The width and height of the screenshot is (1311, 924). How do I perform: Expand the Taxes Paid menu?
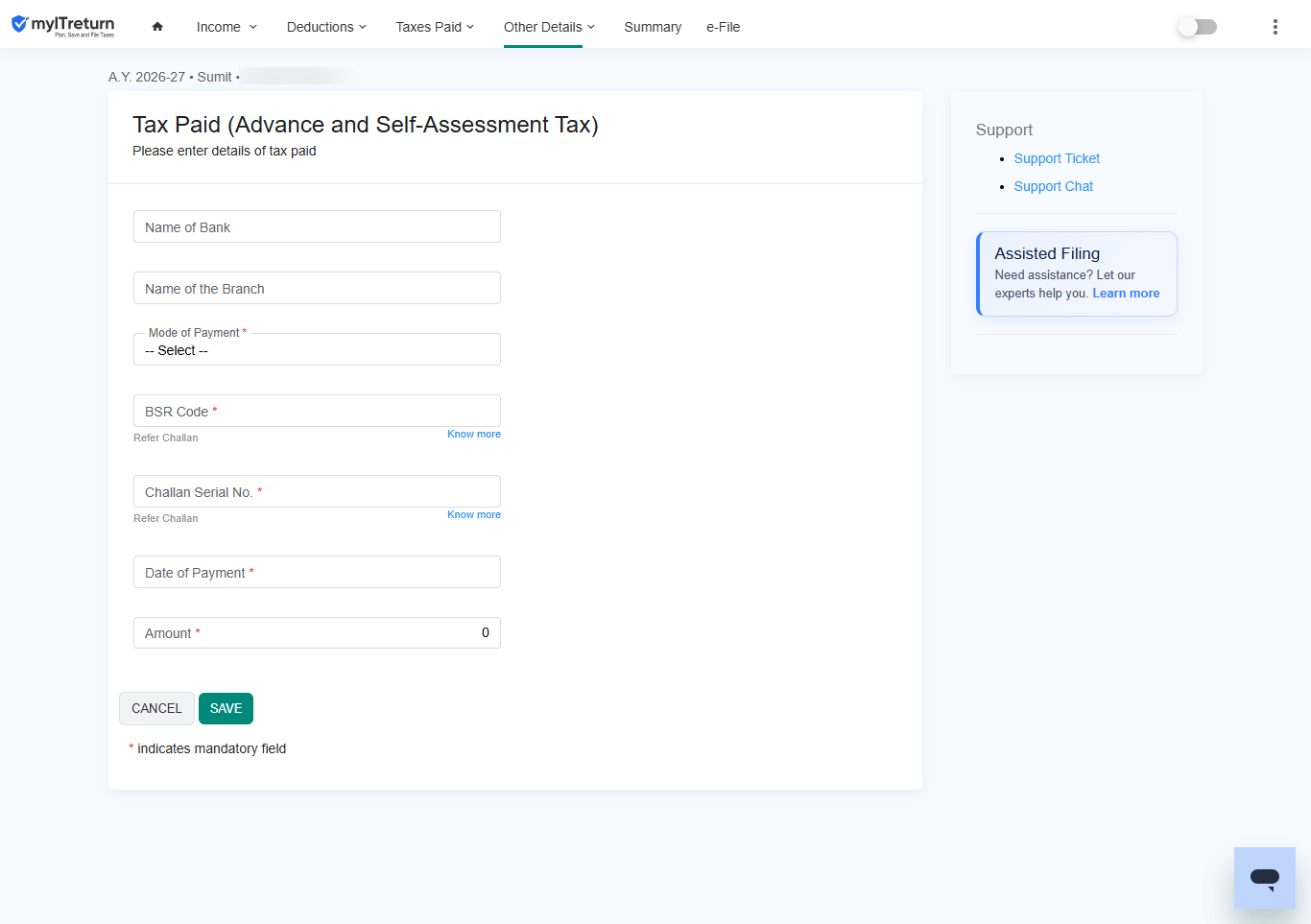[435, 27]
